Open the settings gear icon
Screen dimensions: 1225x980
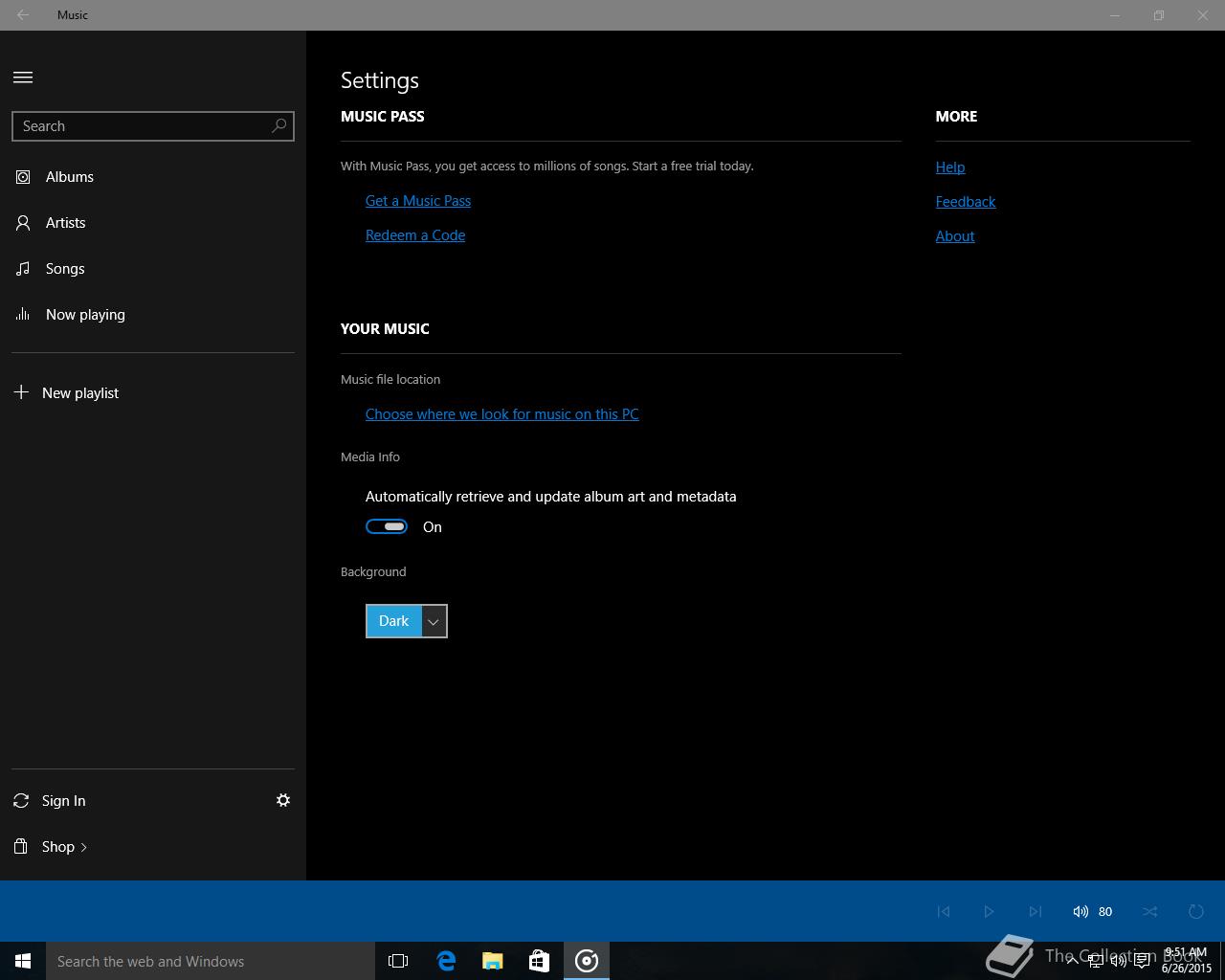pos(283,800)
